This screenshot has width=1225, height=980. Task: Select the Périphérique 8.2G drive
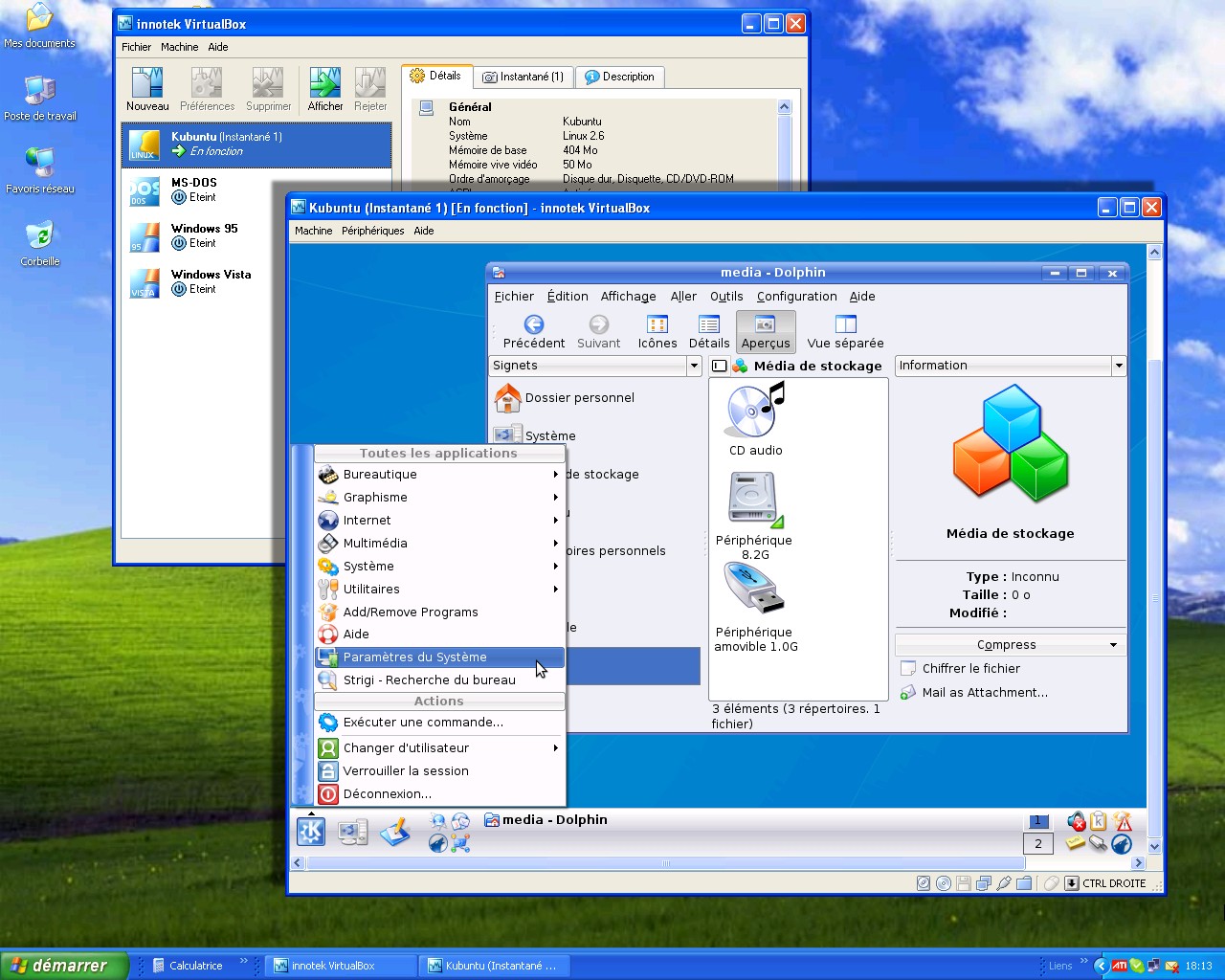(x=754, y=516)
